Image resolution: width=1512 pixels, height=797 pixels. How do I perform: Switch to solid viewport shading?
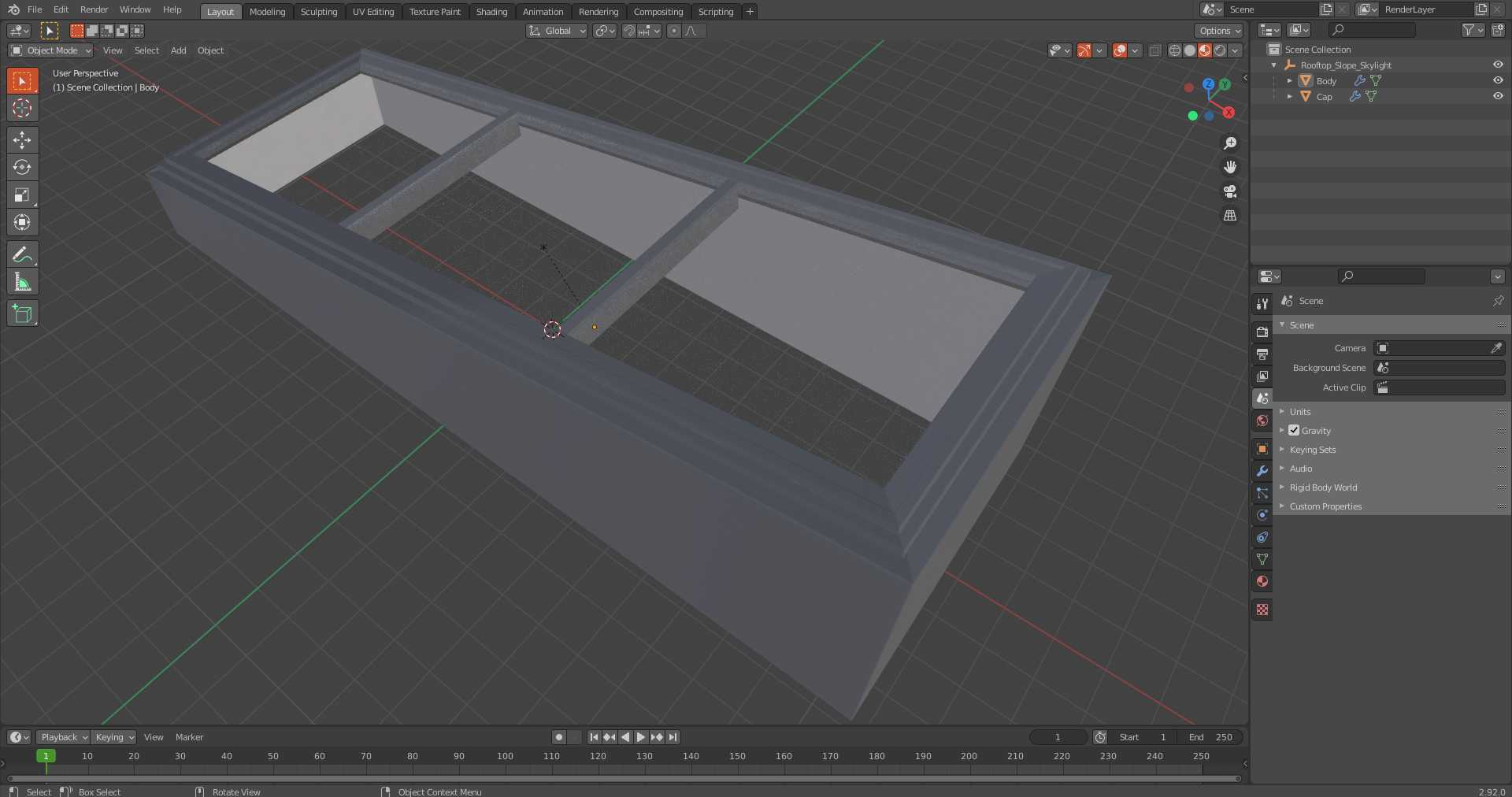point(1189,50)
